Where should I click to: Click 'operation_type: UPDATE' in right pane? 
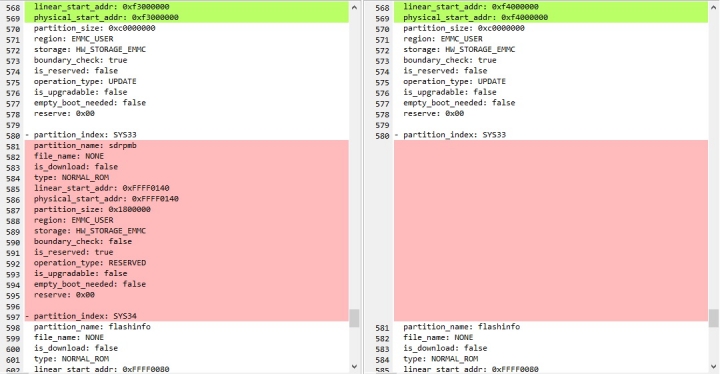[455, 81]
